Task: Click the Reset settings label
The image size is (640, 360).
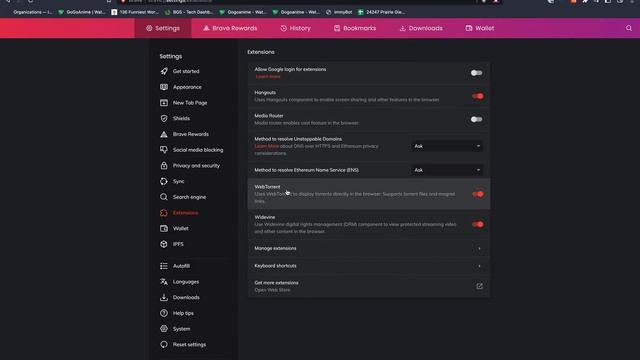Action: click(x=189, y=345)
